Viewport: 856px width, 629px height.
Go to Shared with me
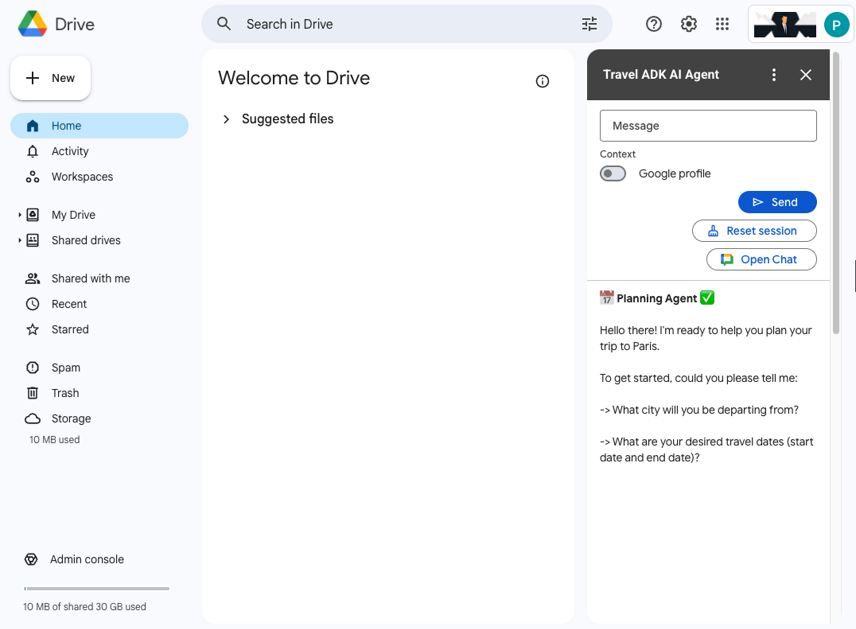pyautogui.click(x=90, y=279)
